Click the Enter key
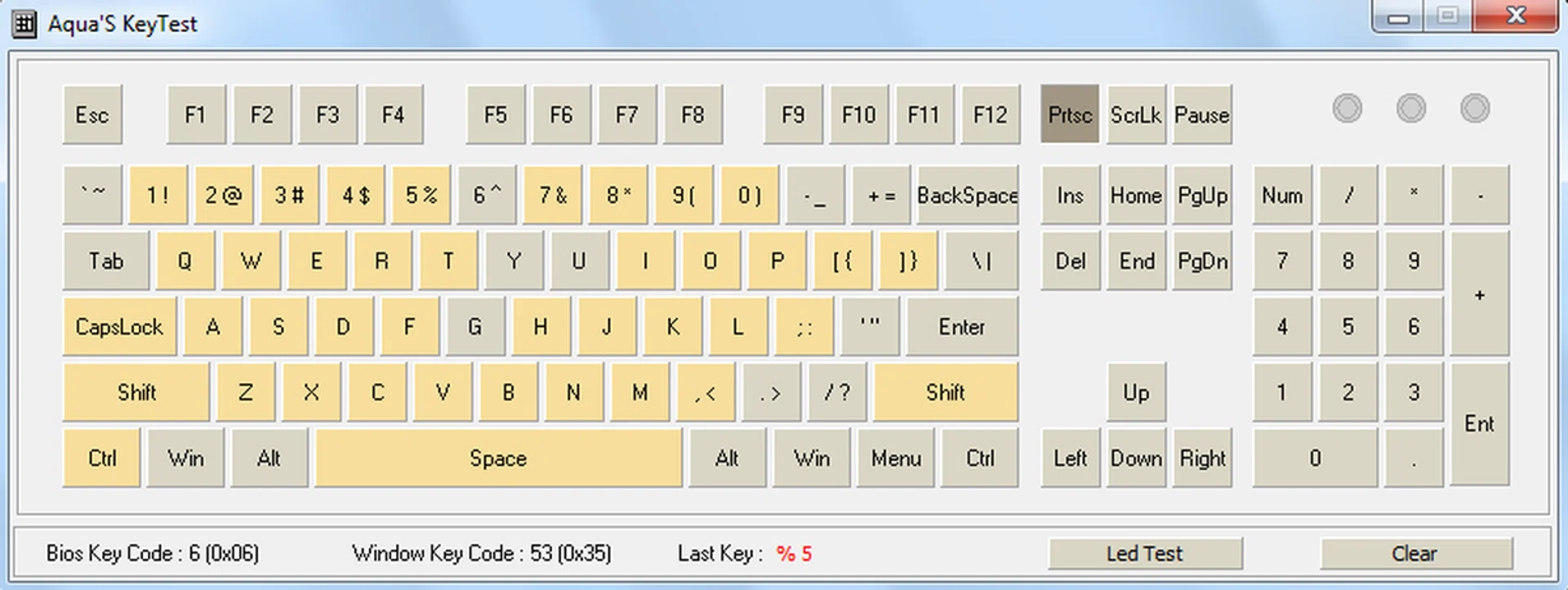This screenshot has height=590, width=1568. point(961,327)
